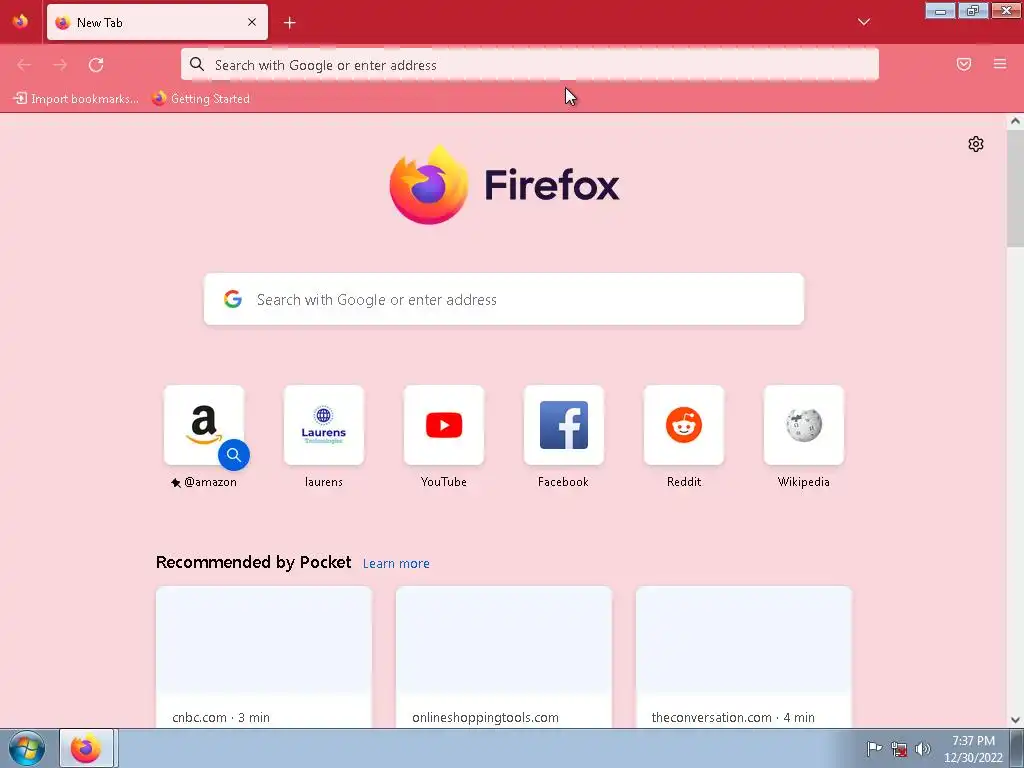
Task: Open the laurens shortcut tile
Action: 324,425
